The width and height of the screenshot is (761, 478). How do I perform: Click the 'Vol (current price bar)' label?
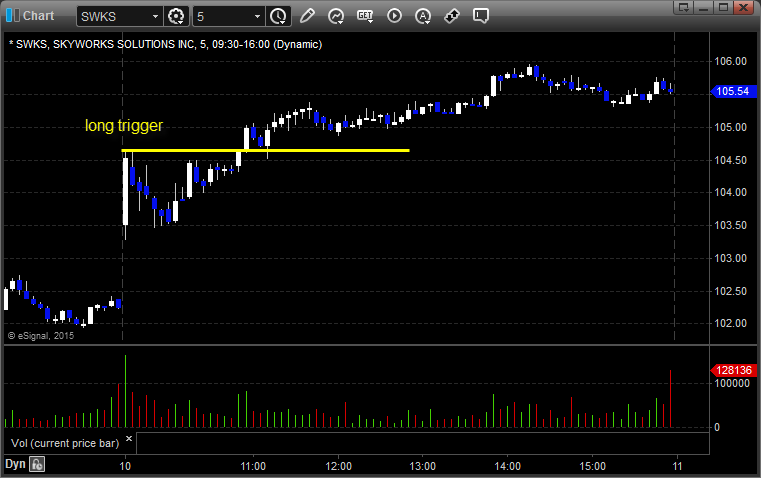65,443
